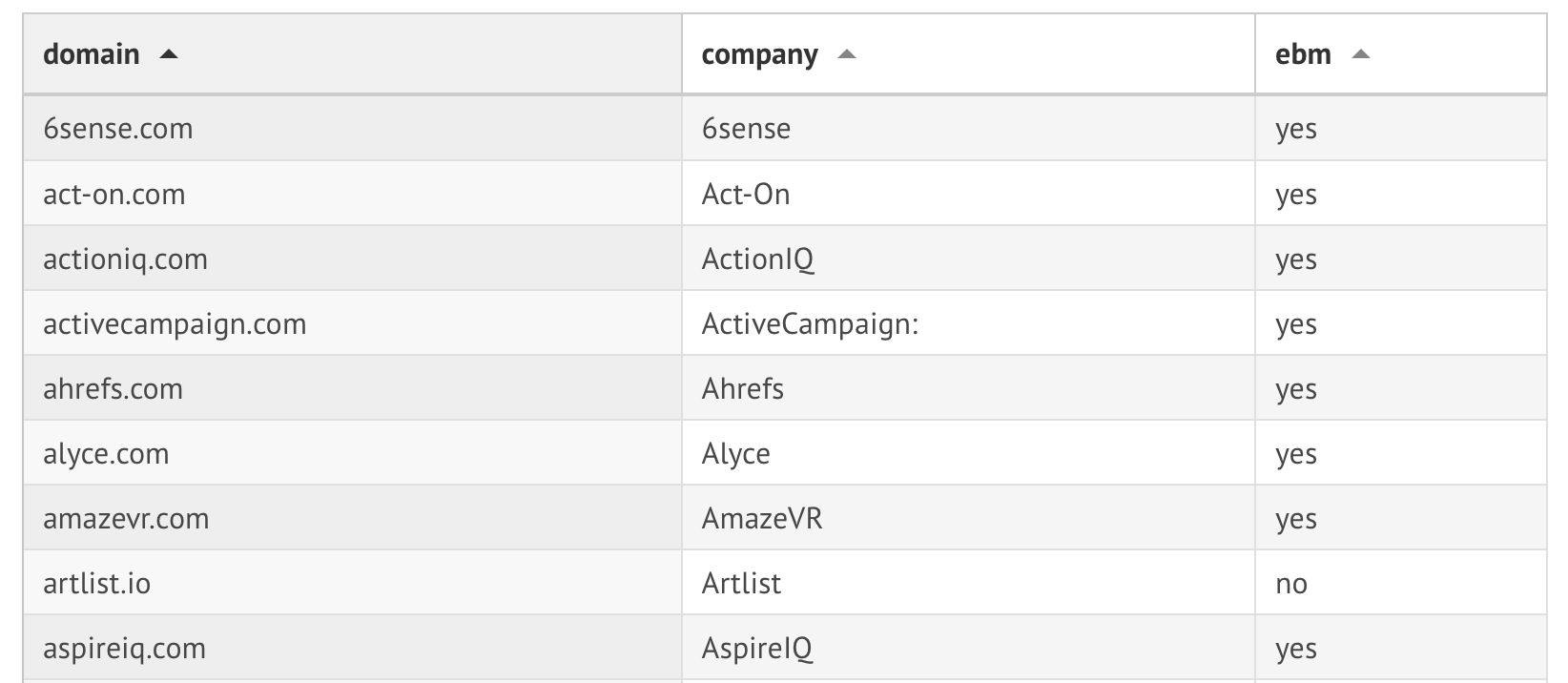Sort table by ebm header
This screenshot has width=1568, height=683.
click(x=1303, y=54)
